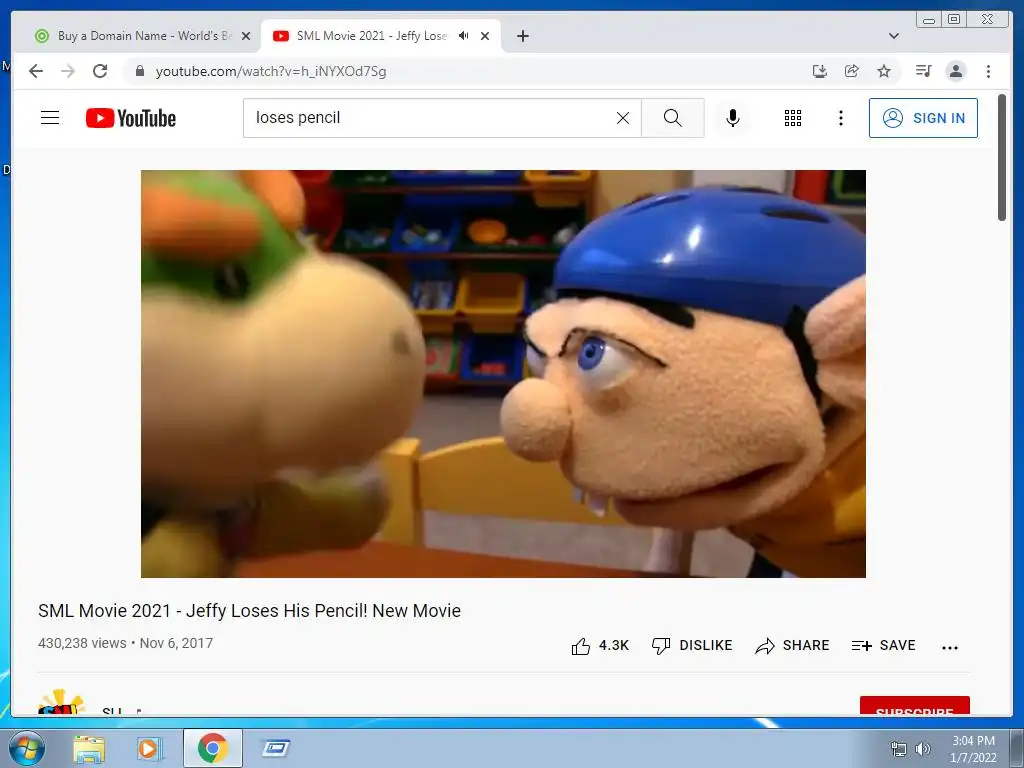
Task: Share the video
Action: (792, 646)
